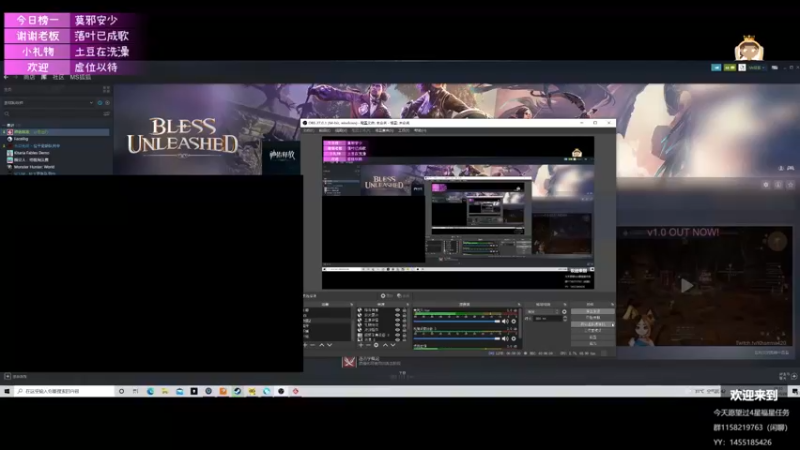The image size is (800, 450).
Task: Click the blue announcement icon in Steam title bar
Action: pyautogui.click(x=716, y=67)
